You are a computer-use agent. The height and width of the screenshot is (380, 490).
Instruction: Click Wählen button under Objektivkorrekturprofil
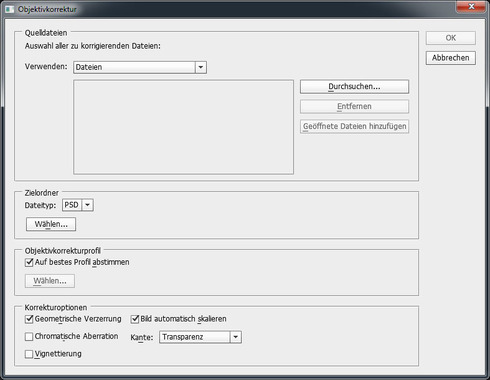point(50,281)
